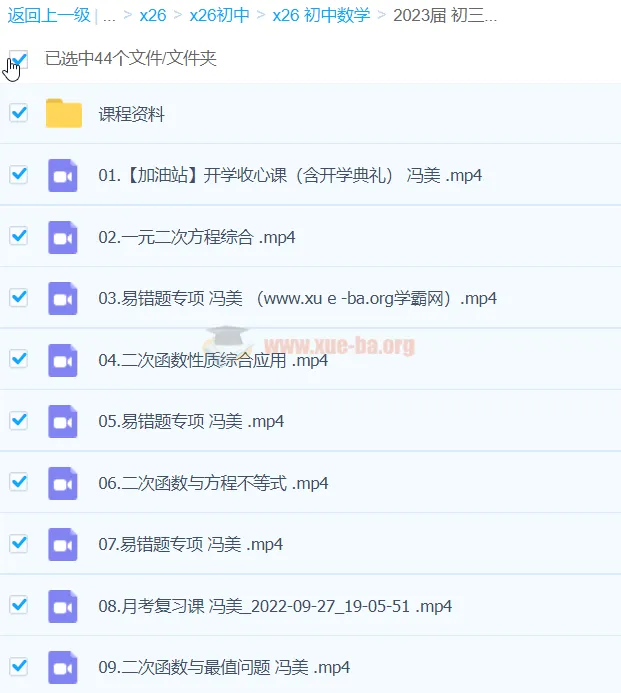Uncheck the 课程资料 folder checkbox

coord(19,113)
